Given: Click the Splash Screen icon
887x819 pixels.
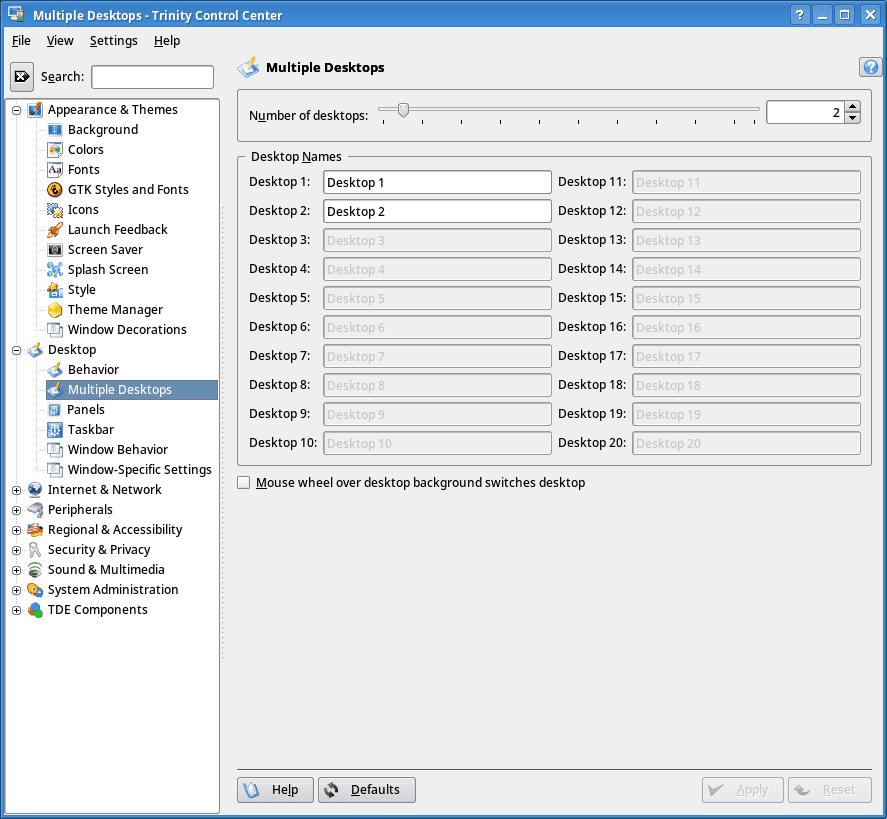Looking at the screenshot, I should coord(55,270).
